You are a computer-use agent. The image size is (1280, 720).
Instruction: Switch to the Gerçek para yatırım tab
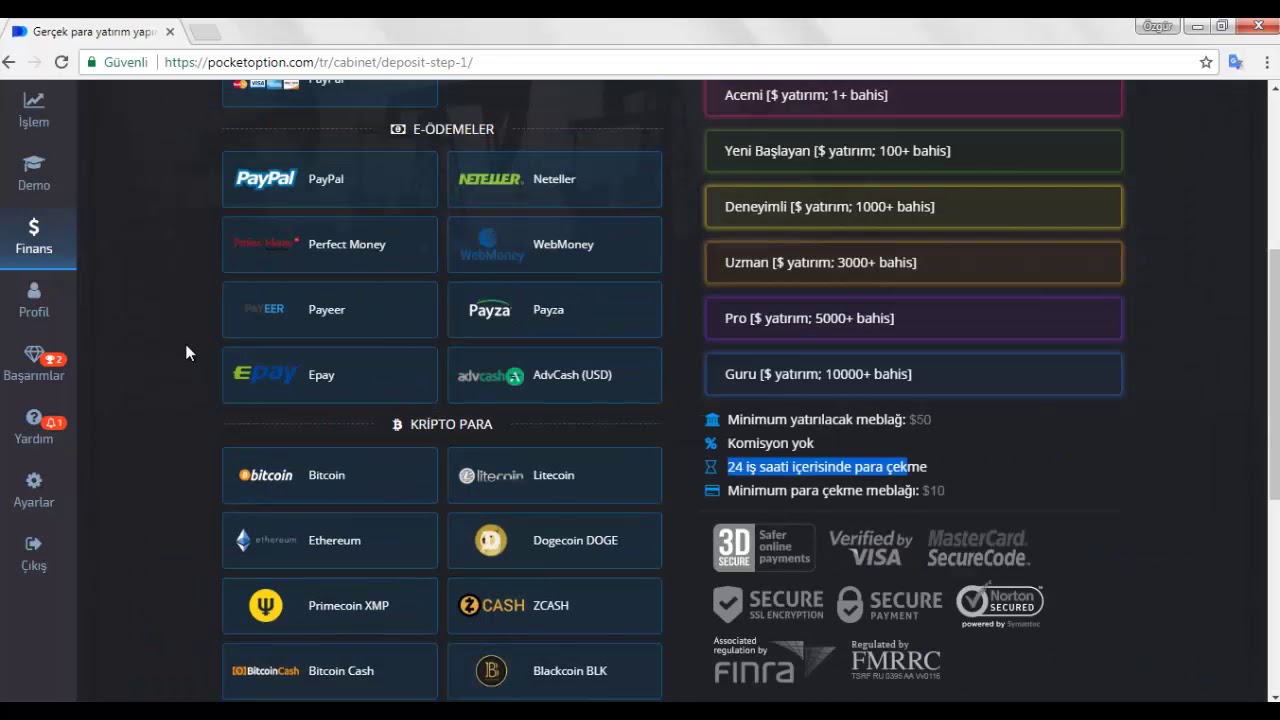94,32
